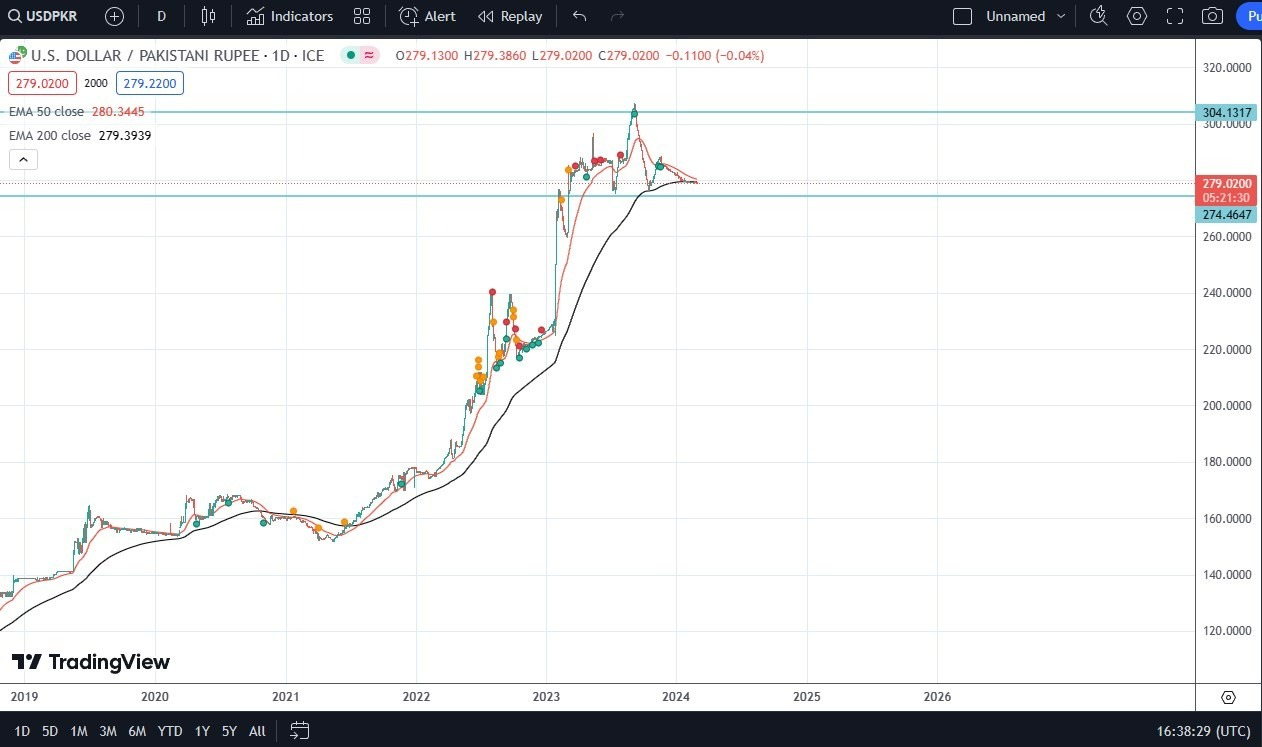Open the Go to date calendar icon
The width and height of the screenshot is (1262, 747).
299,731
